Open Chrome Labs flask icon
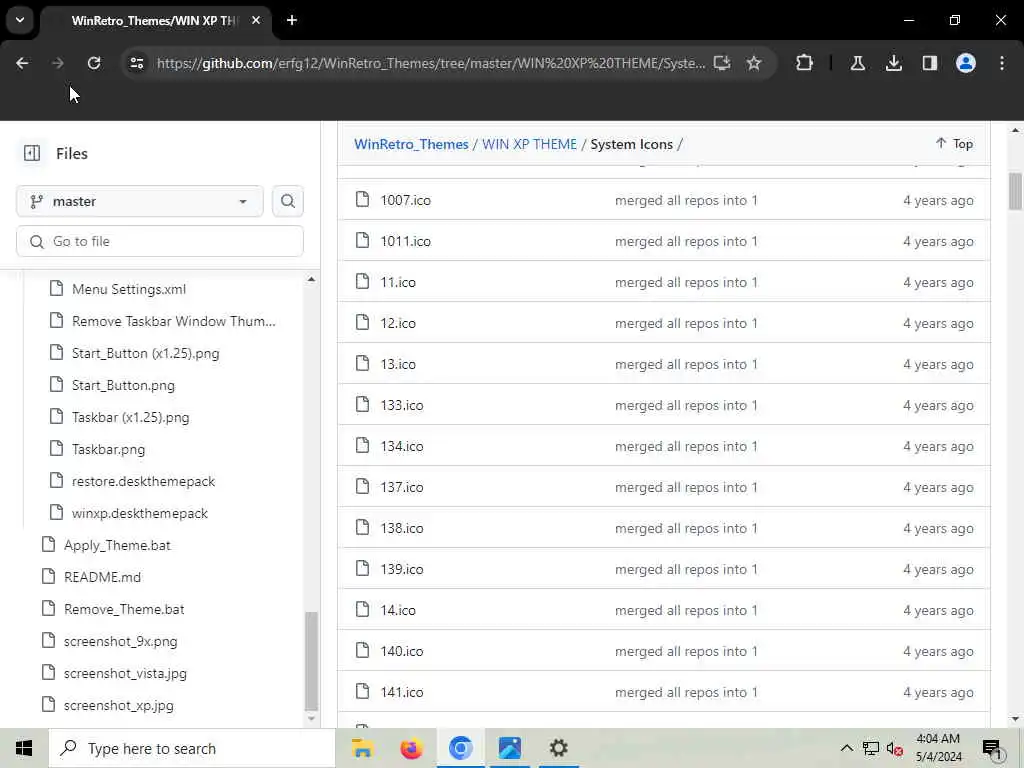Screen dimensions: 1024x768 tap(858, 63)
